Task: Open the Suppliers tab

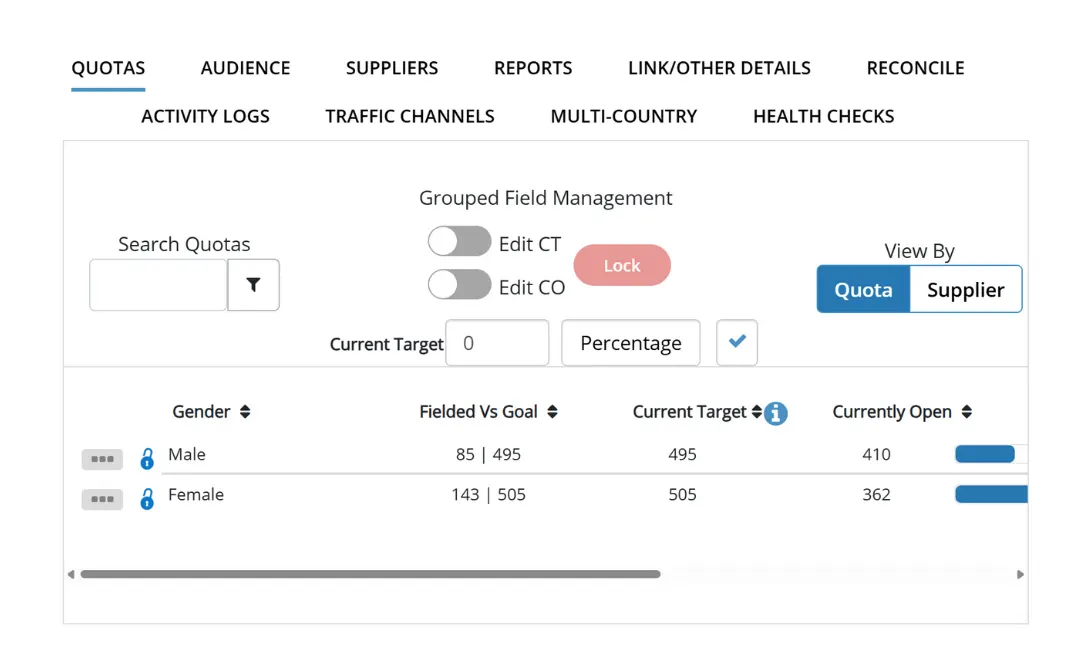Action: point(392,68)
